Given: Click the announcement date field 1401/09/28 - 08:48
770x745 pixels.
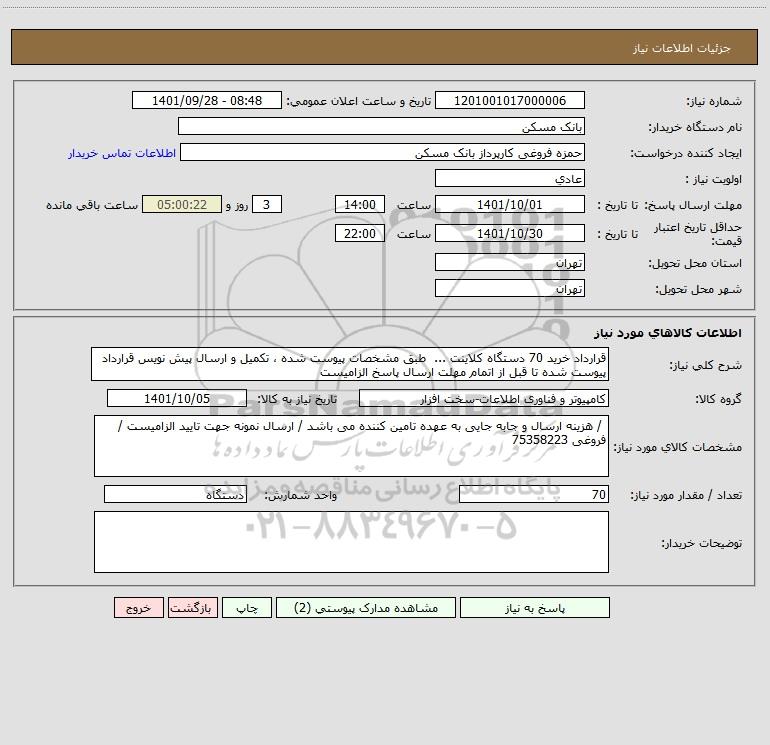Looking at the screenshot, I should (x=207, y=100).
